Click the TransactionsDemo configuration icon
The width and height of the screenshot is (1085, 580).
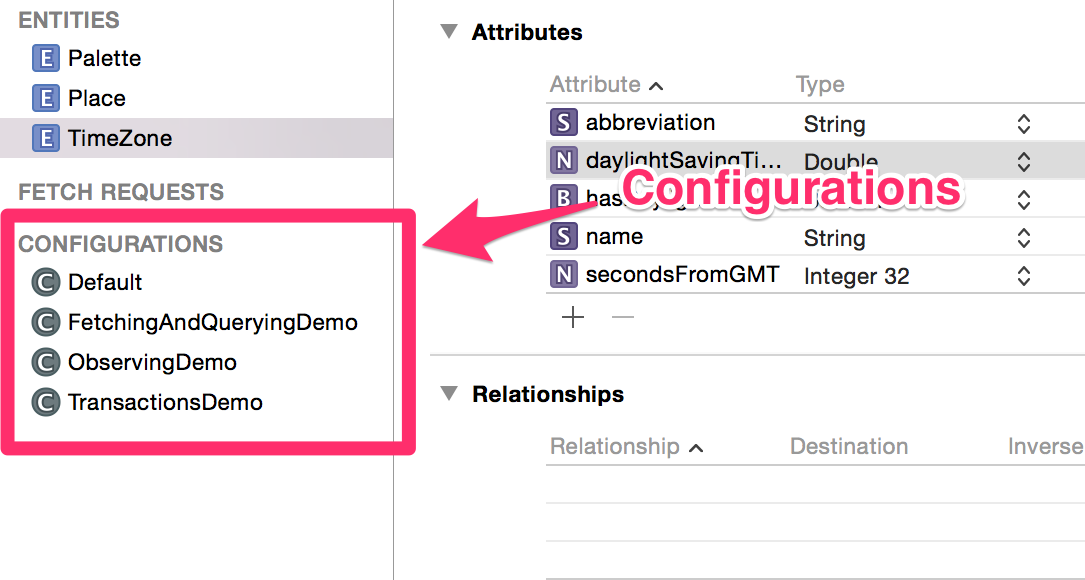point(45,403)
